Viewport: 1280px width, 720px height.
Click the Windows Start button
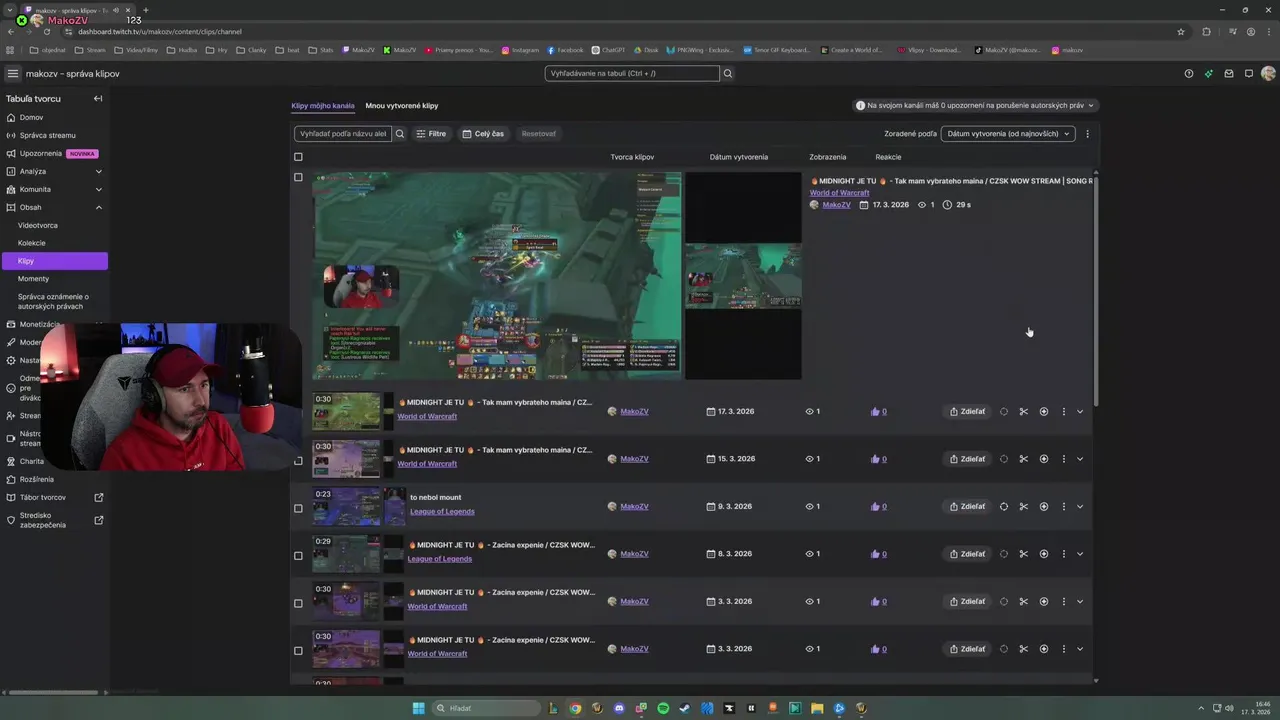[418, 708]
